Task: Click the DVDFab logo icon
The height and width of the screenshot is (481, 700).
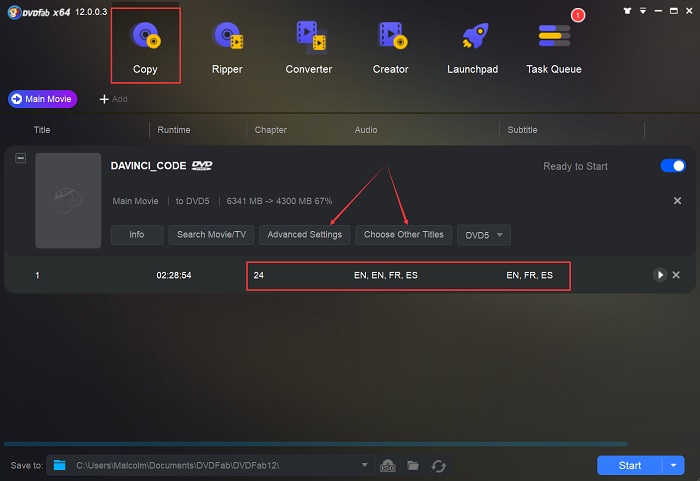Action: [14, 12]
